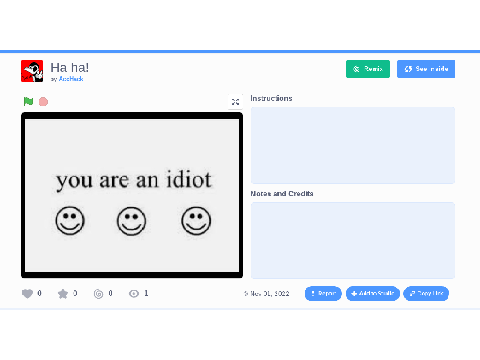Click the left smiley face on the stage
480x360 pixels.
coord(70,221)
